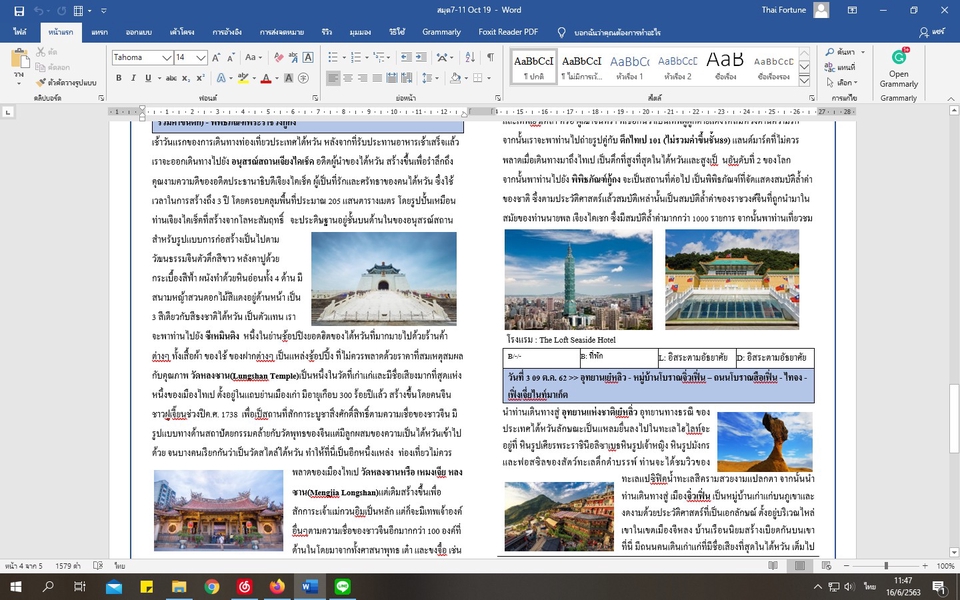The width and height of the screenshot is (960, 600).
Task: Switch to the Insert ribbon tab
Action: tap(99, 32)
